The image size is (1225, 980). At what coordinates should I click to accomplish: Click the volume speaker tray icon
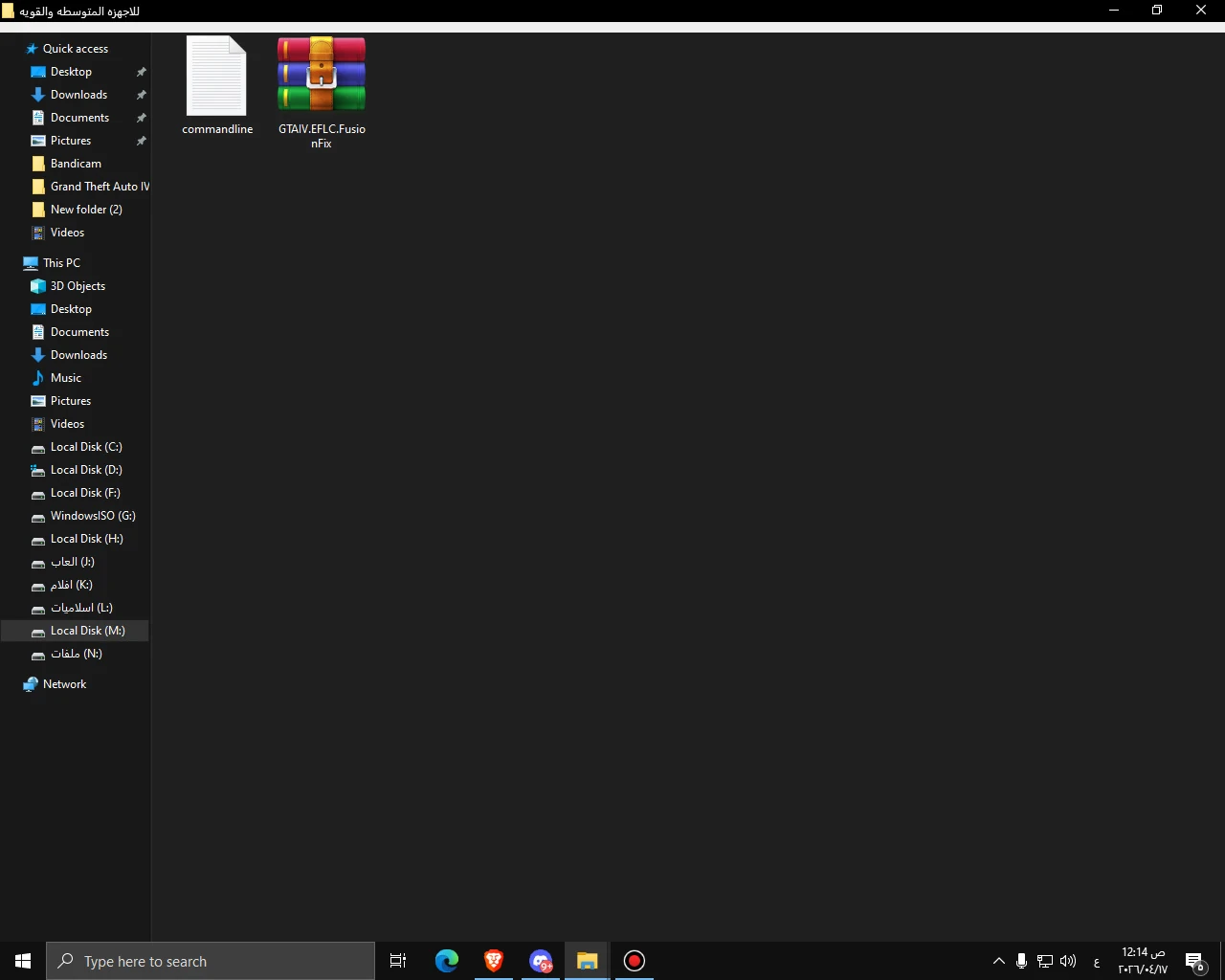point(1068,961)
